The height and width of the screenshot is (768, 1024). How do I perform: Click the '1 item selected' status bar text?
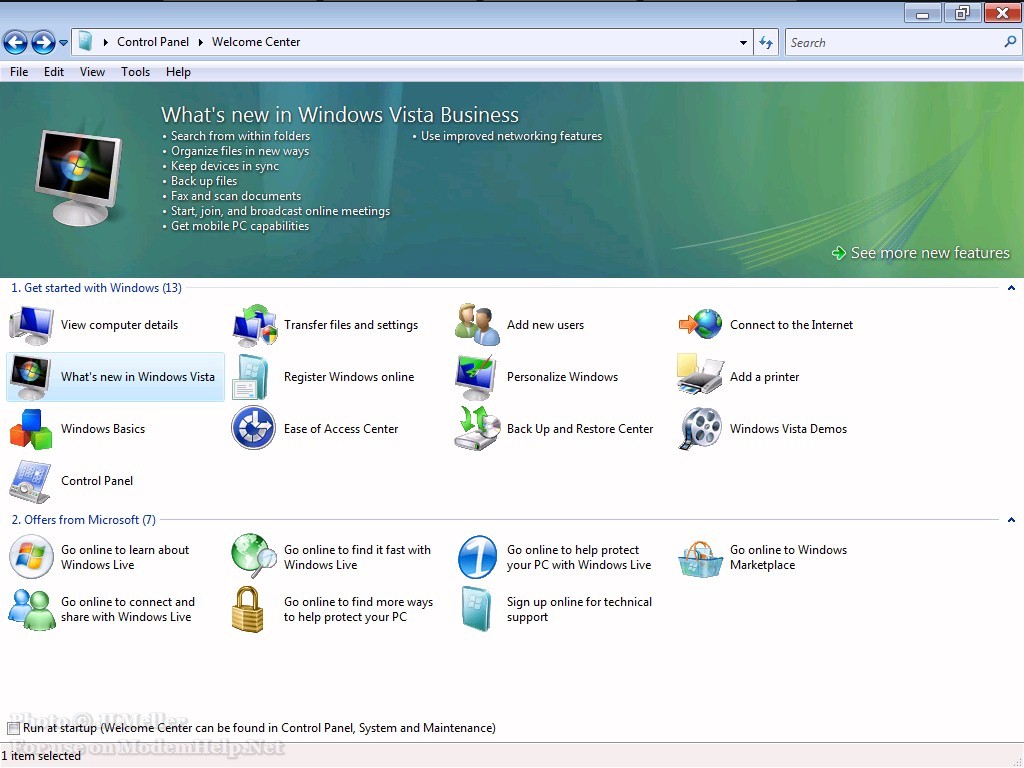pos(41,756)
